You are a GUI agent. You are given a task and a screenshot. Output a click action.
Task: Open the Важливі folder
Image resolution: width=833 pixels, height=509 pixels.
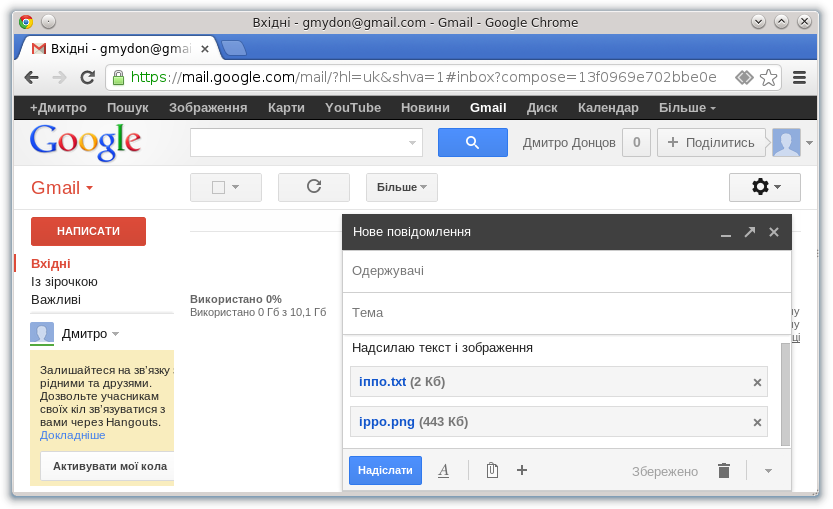click(x=56, y=300)
